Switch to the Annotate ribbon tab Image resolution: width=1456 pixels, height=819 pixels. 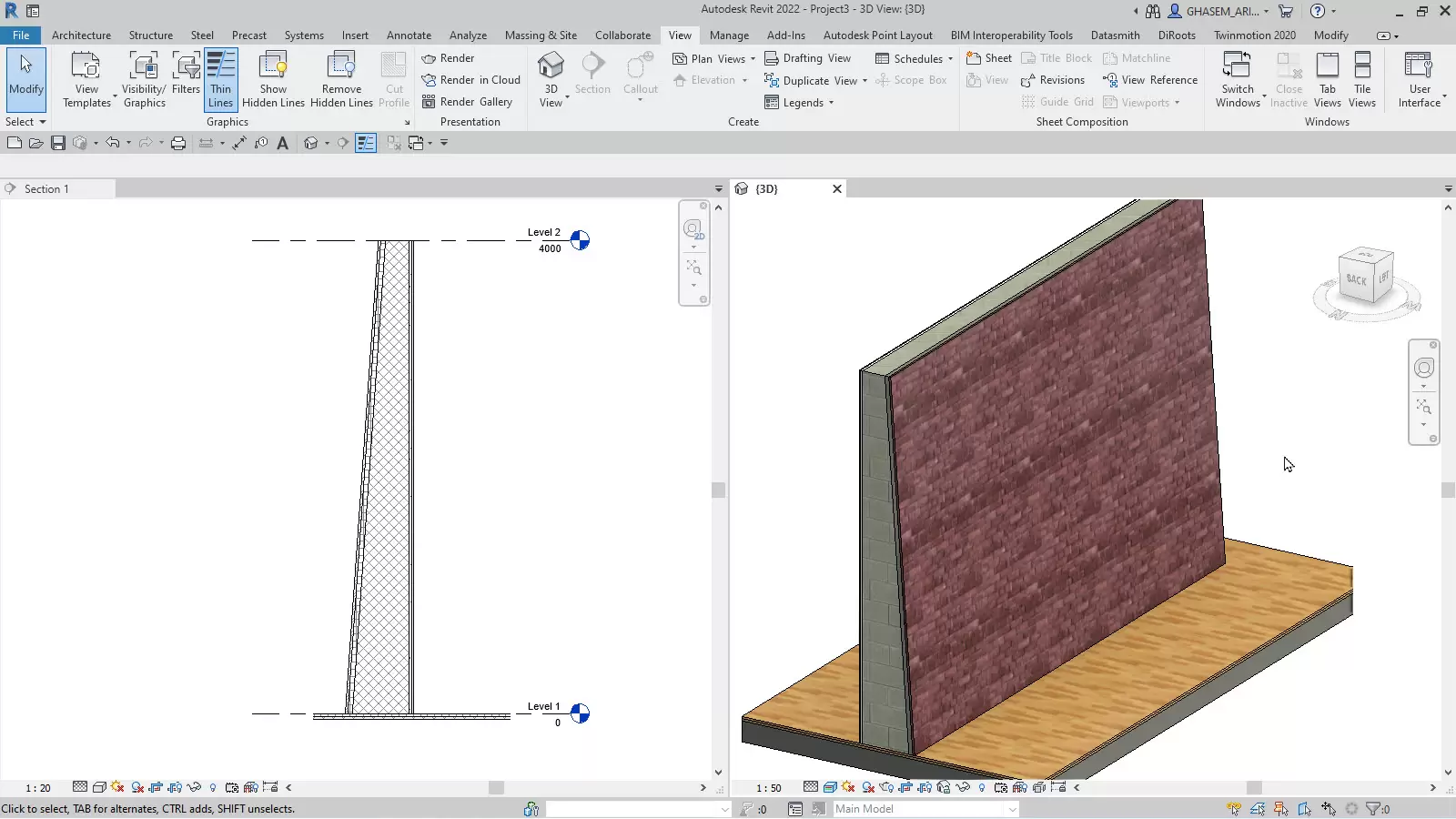point(409,35)
